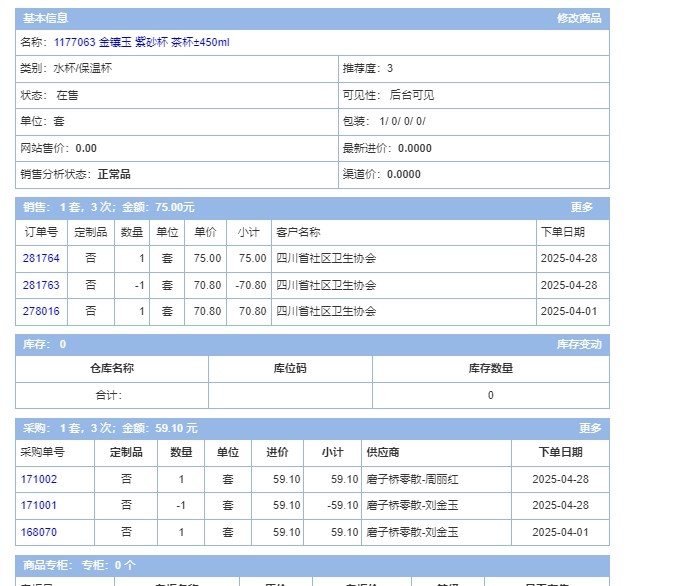Click the 库存数量 column header
Image resolution: width=673 pixels, height=586 pixels.
(491, 368)
